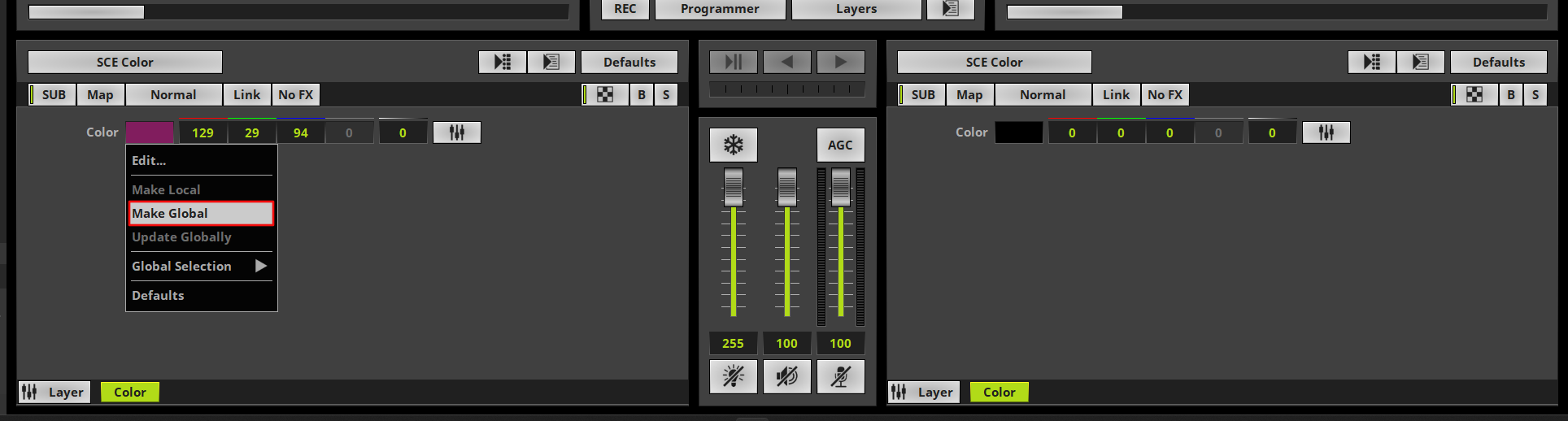The height and width of the screenshot is (421, 1568).
Task: Open the left Color mixer sliders icon
Action: coord(457,132)
